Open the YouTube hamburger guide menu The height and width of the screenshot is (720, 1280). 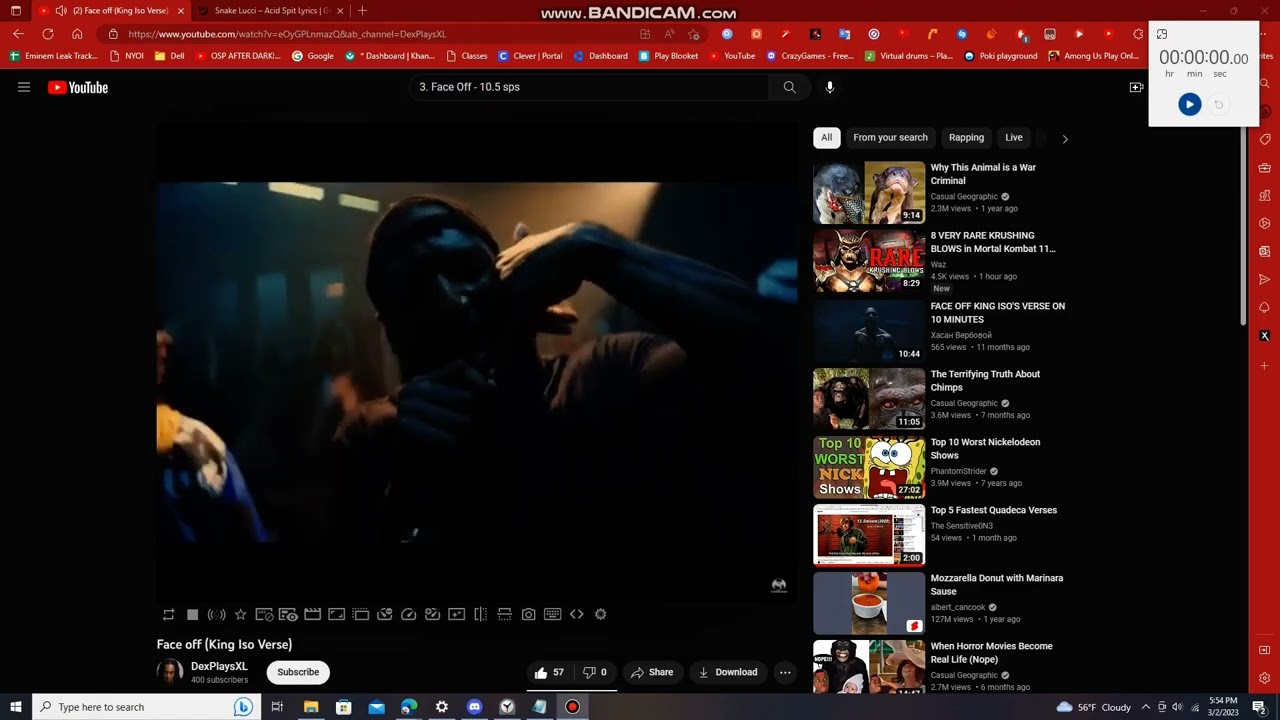coord(24,87)
